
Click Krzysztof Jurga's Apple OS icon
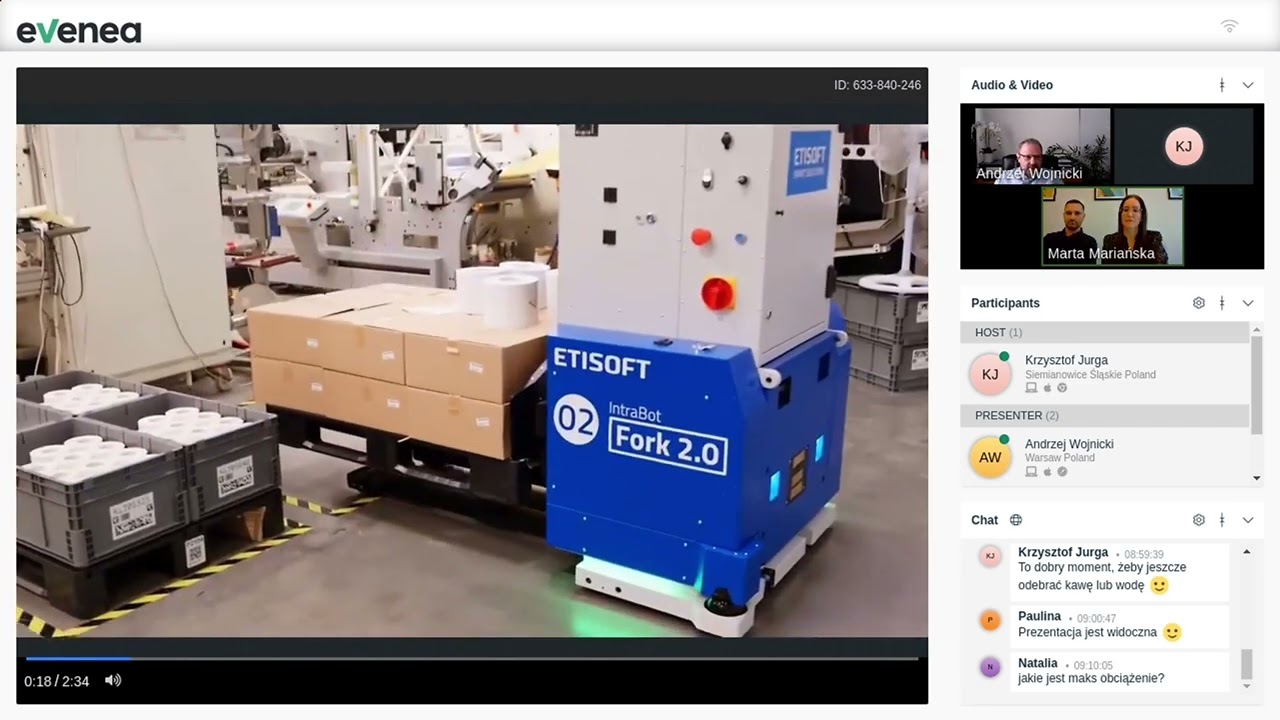tap(1047, 388)
